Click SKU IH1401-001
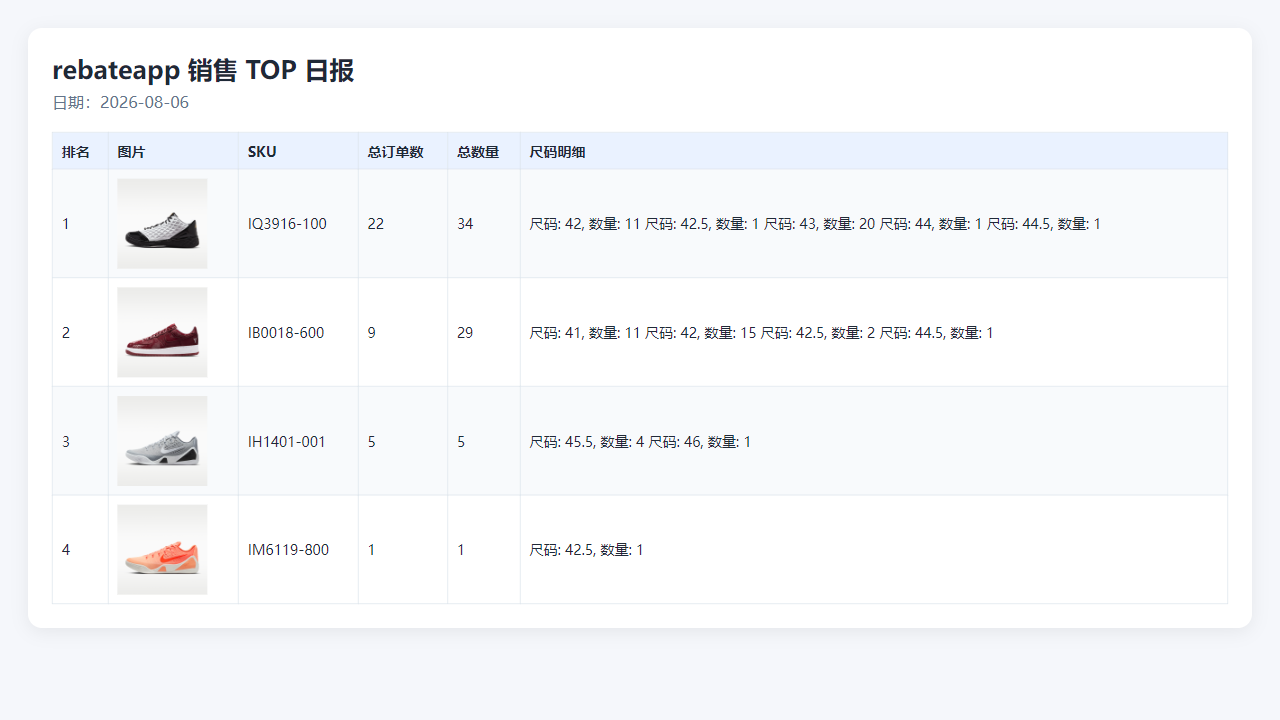This screenshot has width=1280, height=720. [x=287, y=441]
